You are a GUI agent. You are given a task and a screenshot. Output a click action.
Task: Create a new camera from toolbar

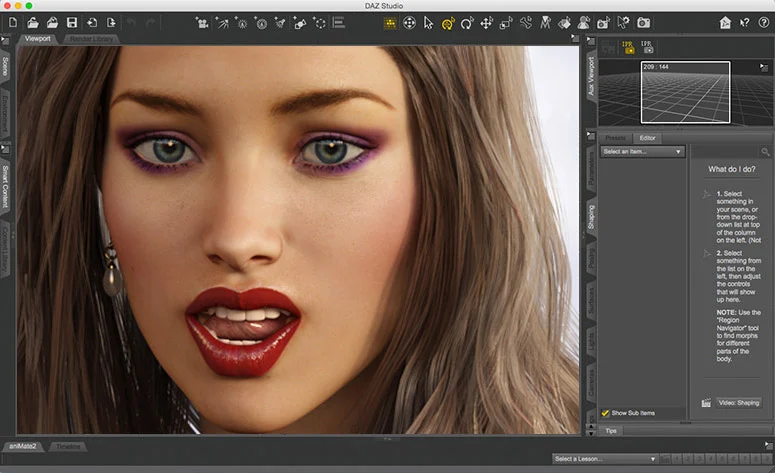pos(203,22)
